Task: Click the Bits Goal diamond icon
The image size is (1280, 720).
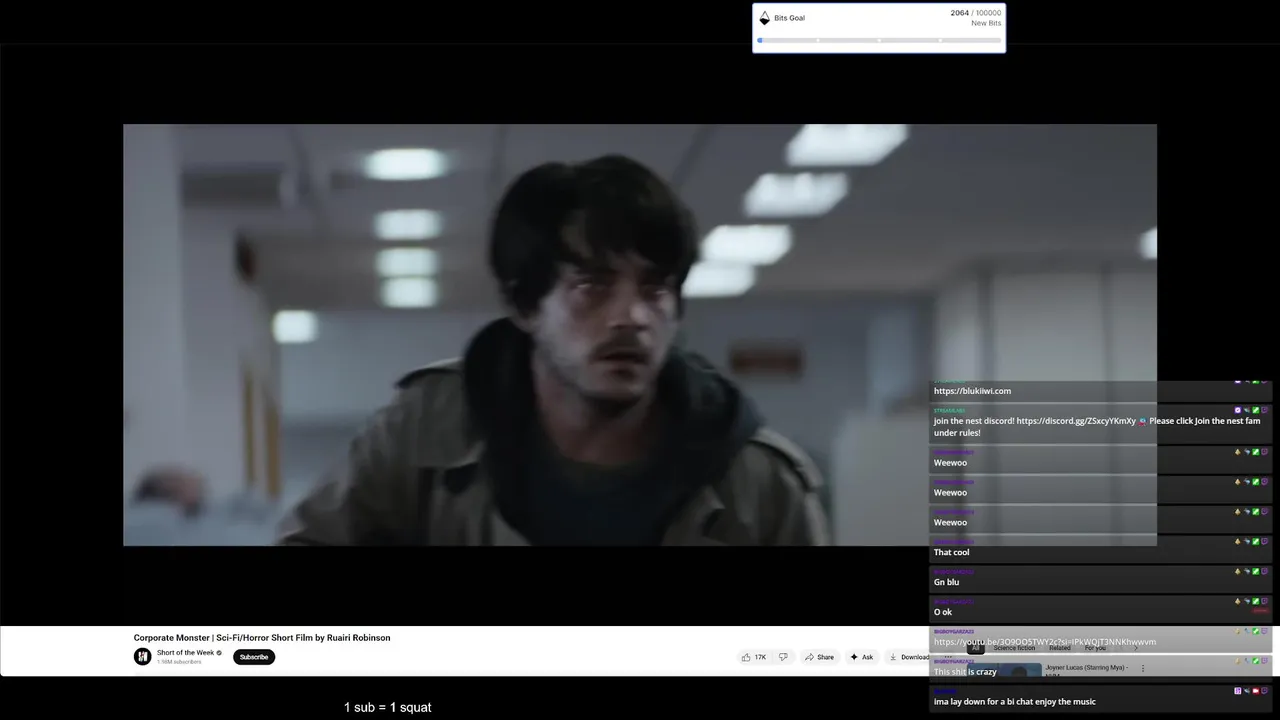Action: pyautogui.click(x=764, y=18)
